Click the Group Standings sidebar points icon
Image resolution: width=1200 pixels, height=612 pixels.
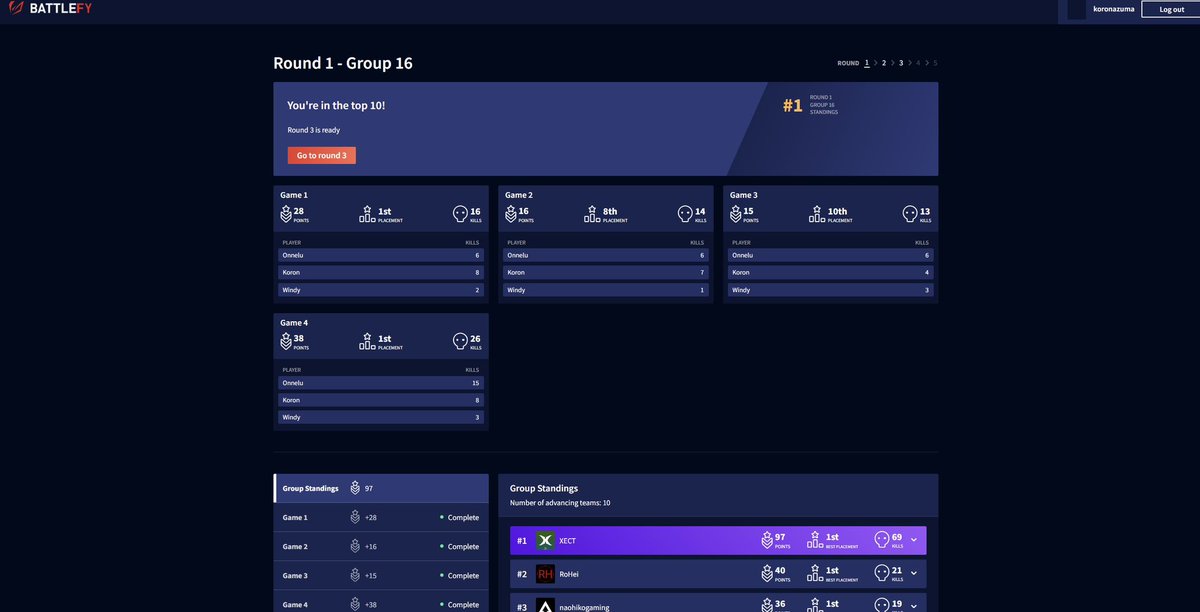[355, 488]
